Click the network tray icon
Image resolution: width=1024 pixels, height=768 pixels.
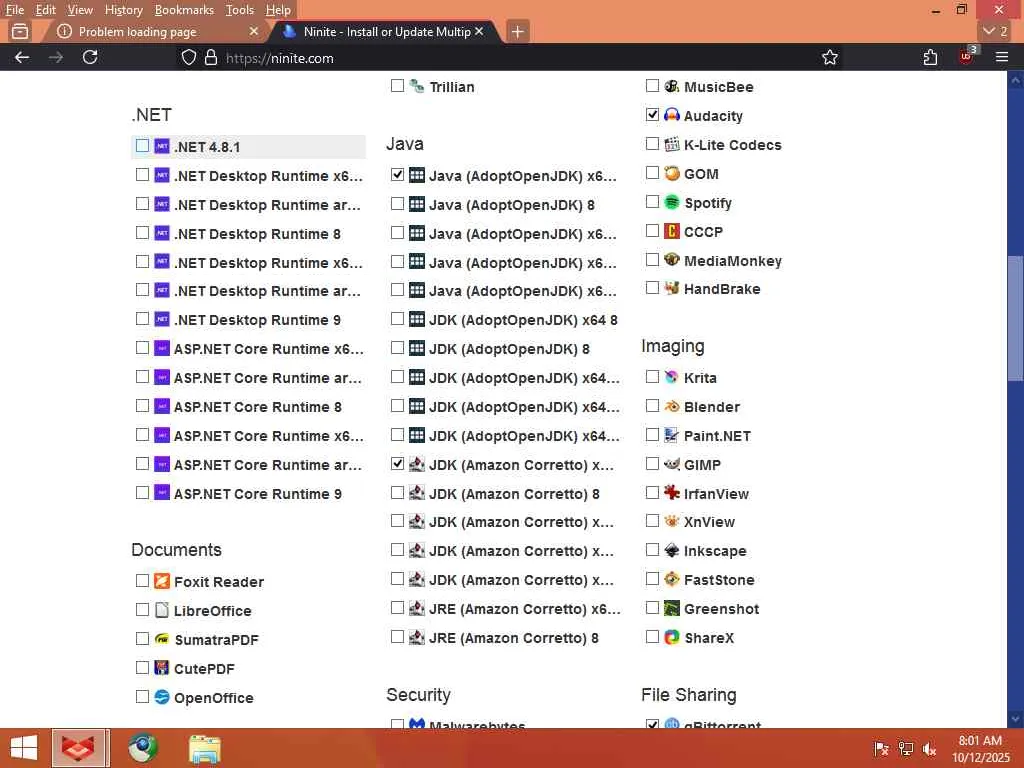906,748
